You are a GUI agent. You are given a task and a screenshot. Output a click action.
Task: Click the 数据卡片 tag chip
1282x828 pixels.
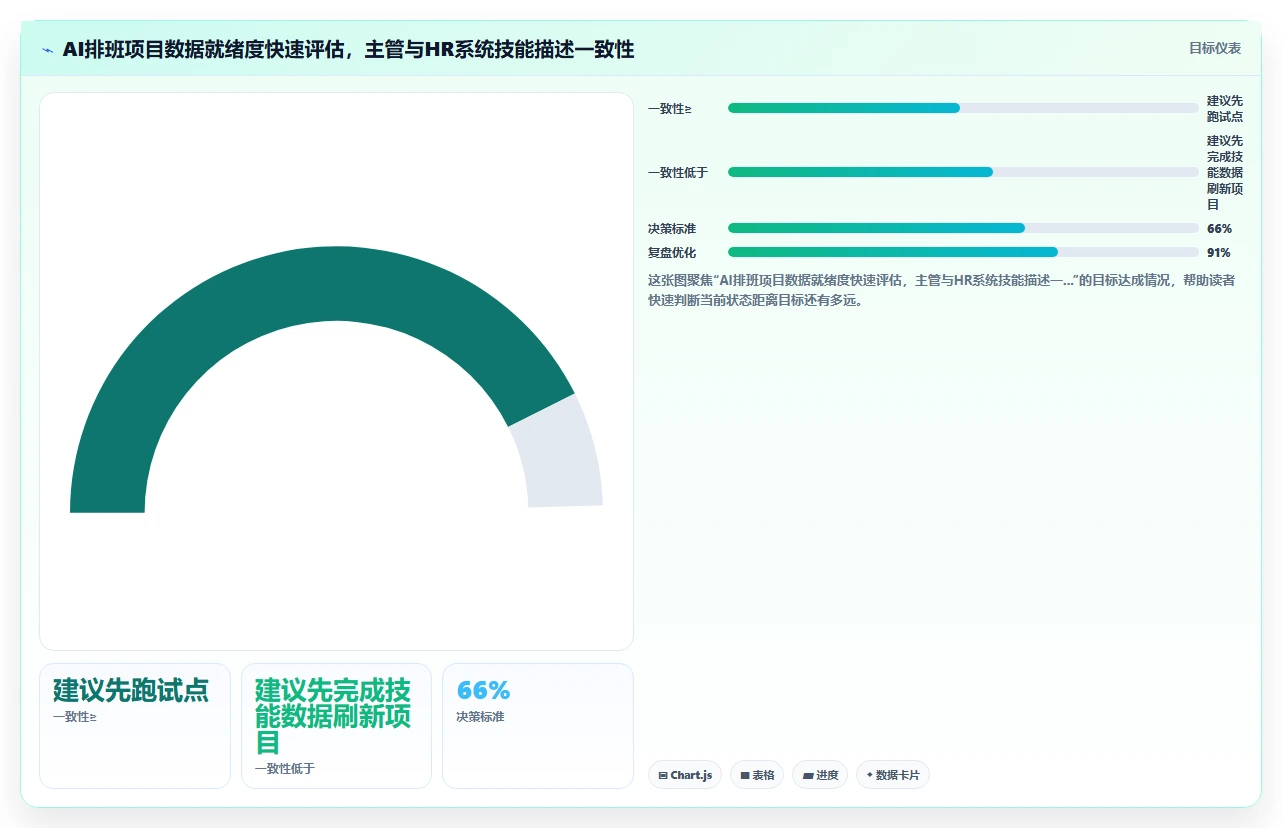[x=893, y=775]
